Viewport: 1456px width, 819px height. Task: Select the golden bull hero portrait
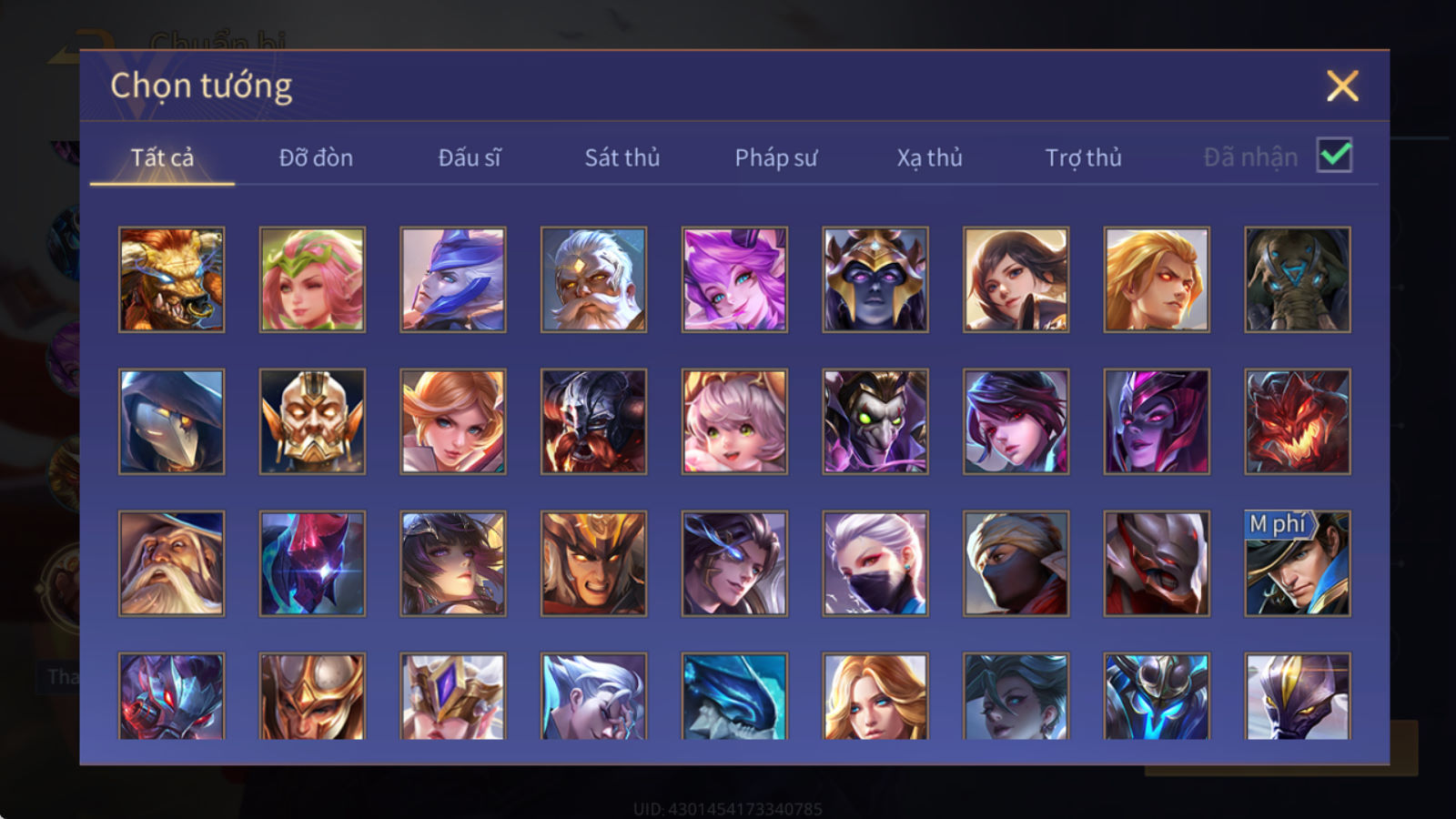coord(171,279)
